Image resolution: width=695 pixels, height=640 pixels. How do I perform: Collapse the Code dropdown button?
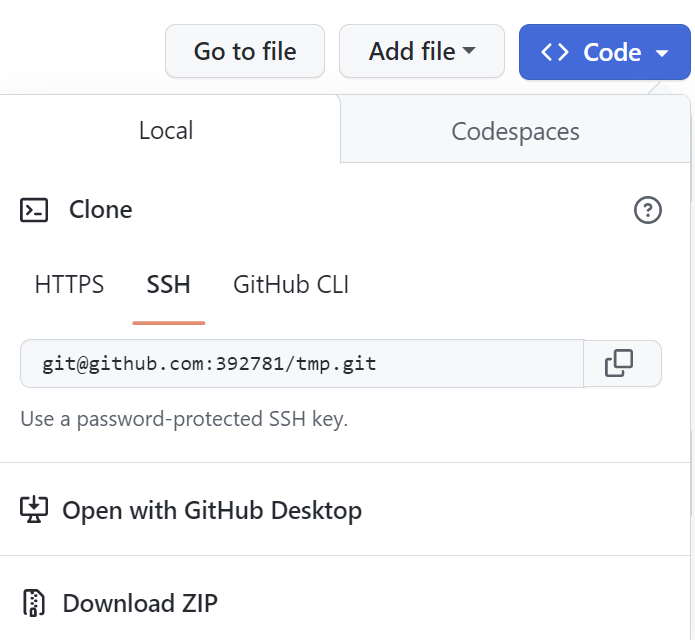(605, 52)
